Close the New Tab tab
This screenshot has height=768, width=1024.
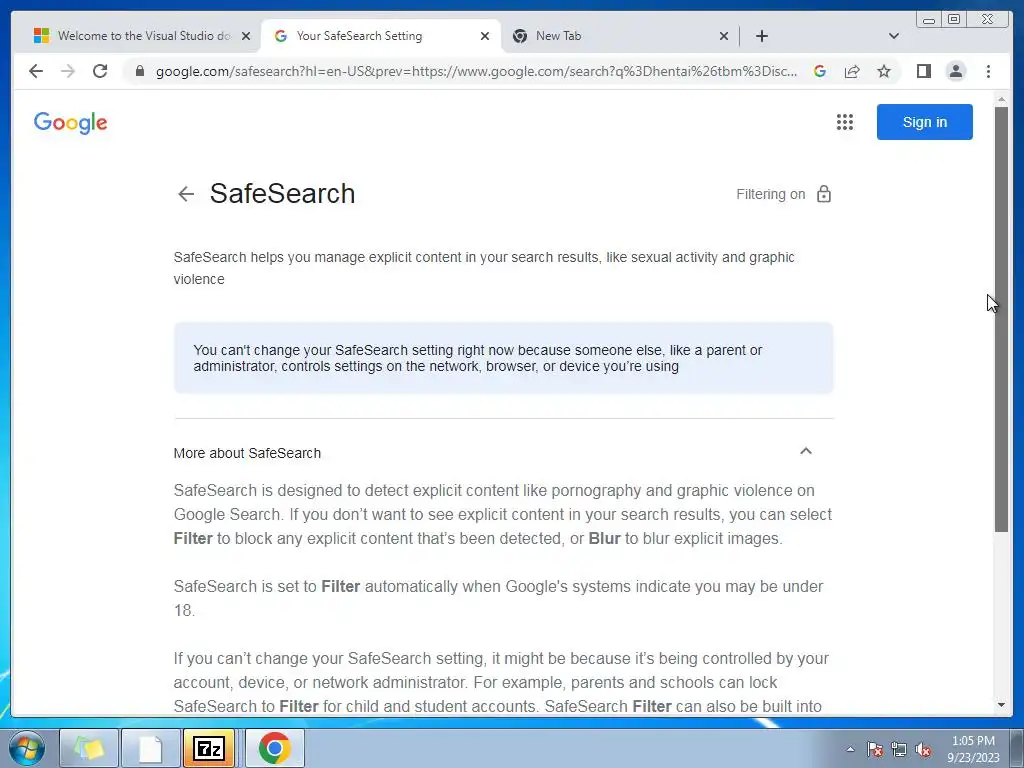[x=724, y=36]
